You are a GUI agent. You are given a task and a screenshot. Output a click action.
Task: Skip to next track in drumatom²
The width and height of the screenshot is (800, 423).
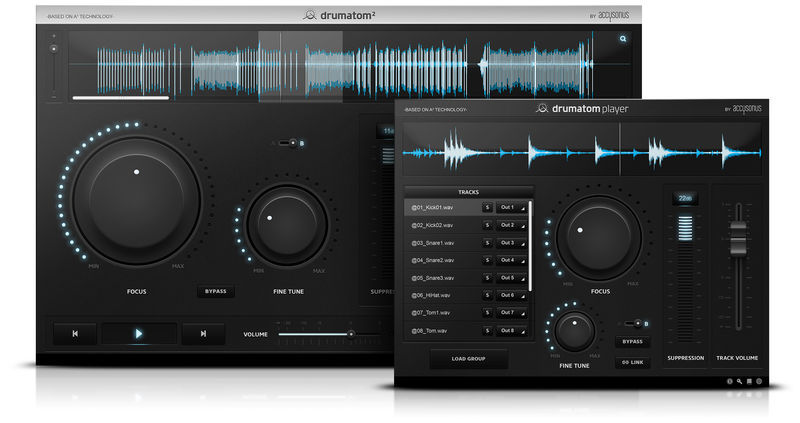(203, 334)
